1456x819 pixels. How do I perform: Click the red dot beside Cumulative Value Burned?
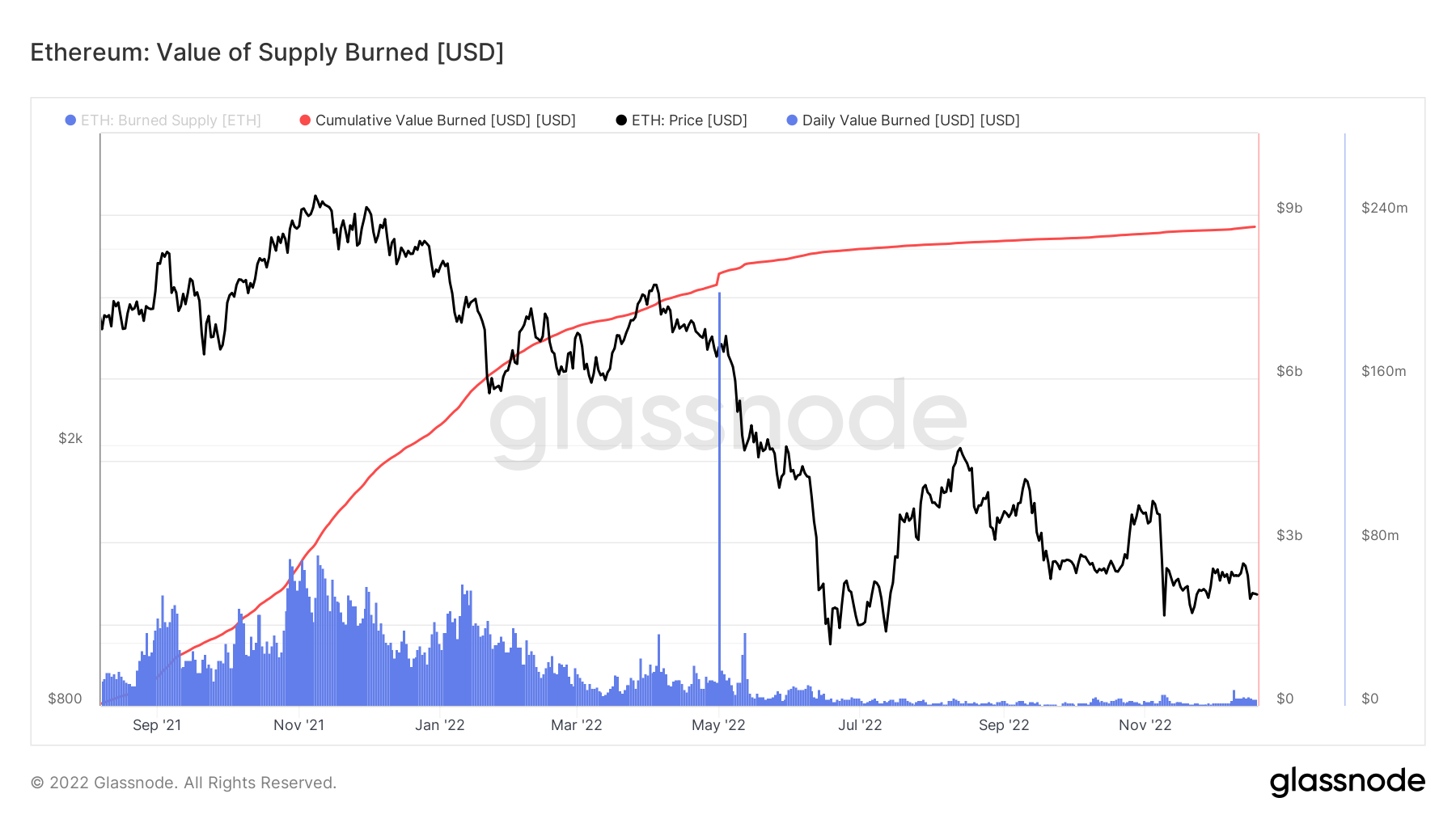click(x=305, y=120)
